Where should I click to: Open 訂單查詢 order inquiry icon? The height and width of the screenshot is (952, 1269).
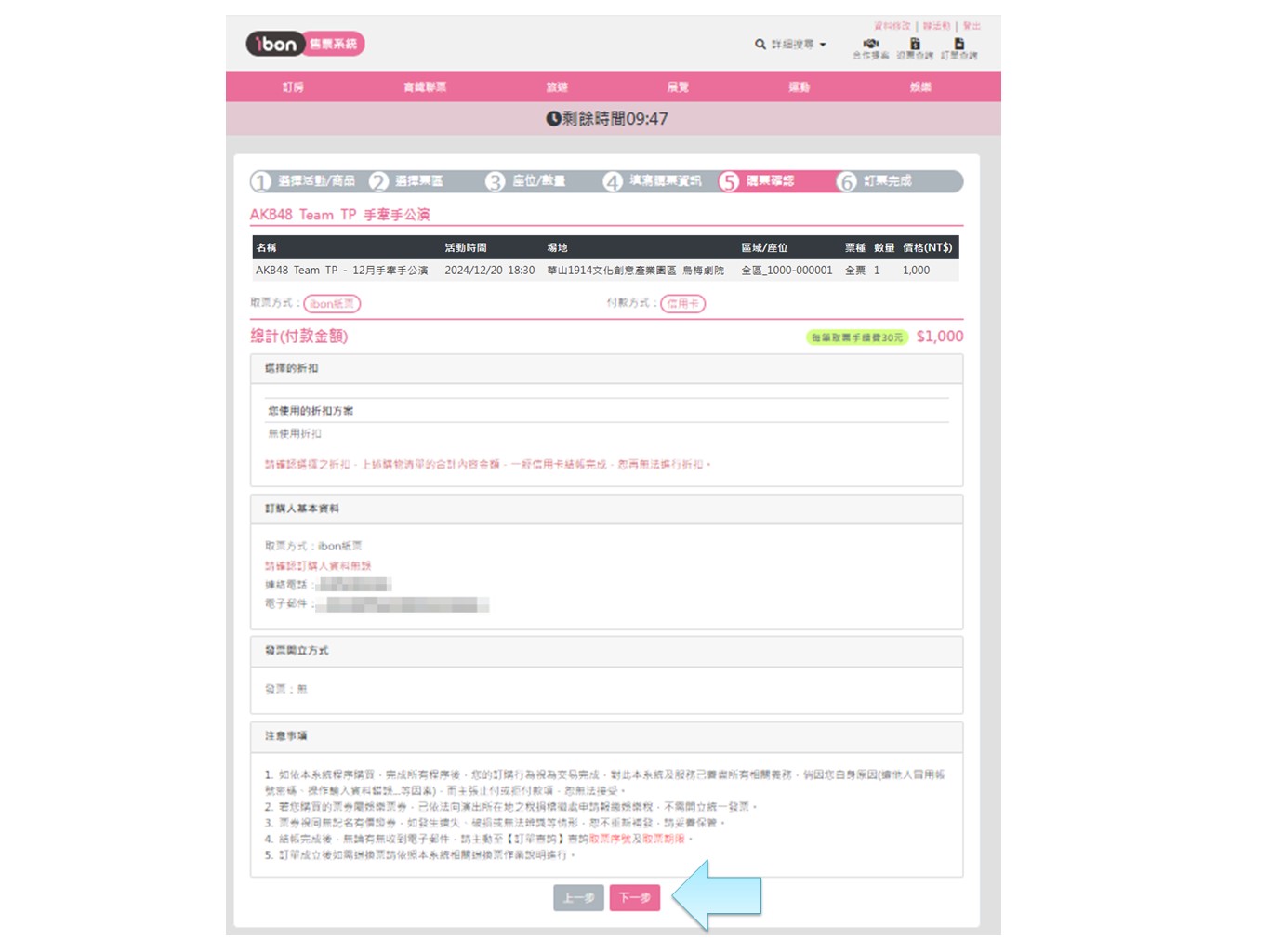click(x=958, y=44)
